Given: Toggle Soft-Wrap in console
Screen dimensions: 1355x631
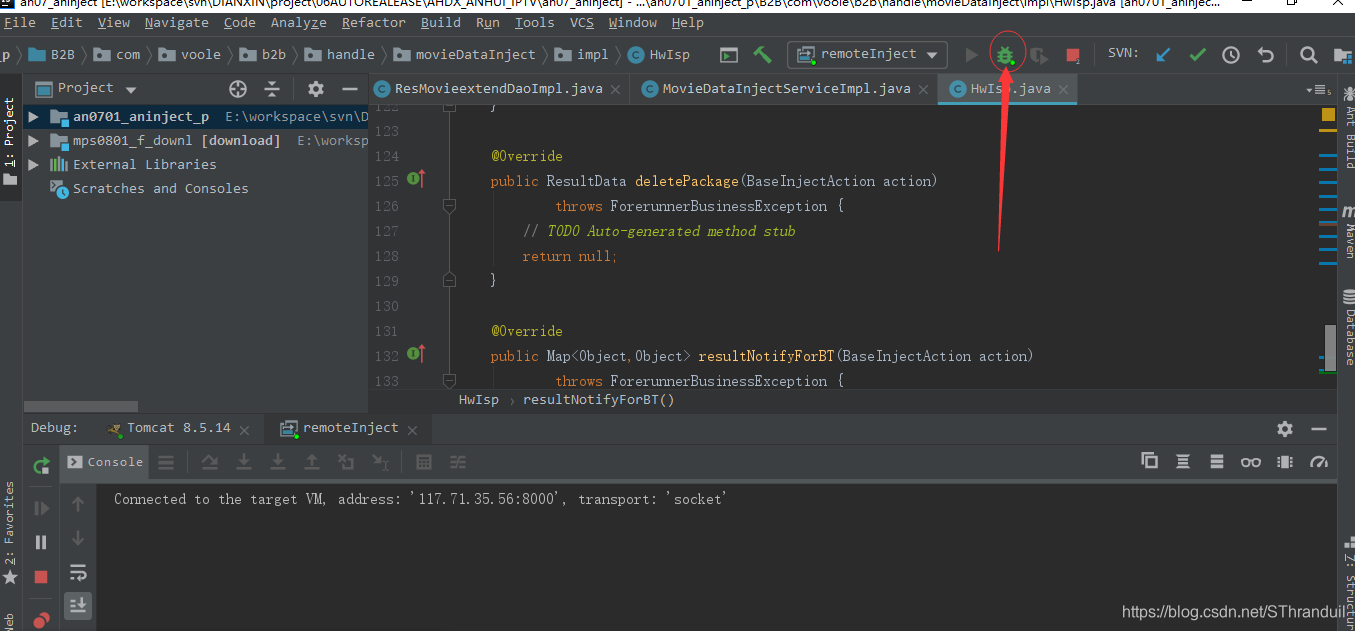Looking at the screenshot, I should click(x=78, y=573).
